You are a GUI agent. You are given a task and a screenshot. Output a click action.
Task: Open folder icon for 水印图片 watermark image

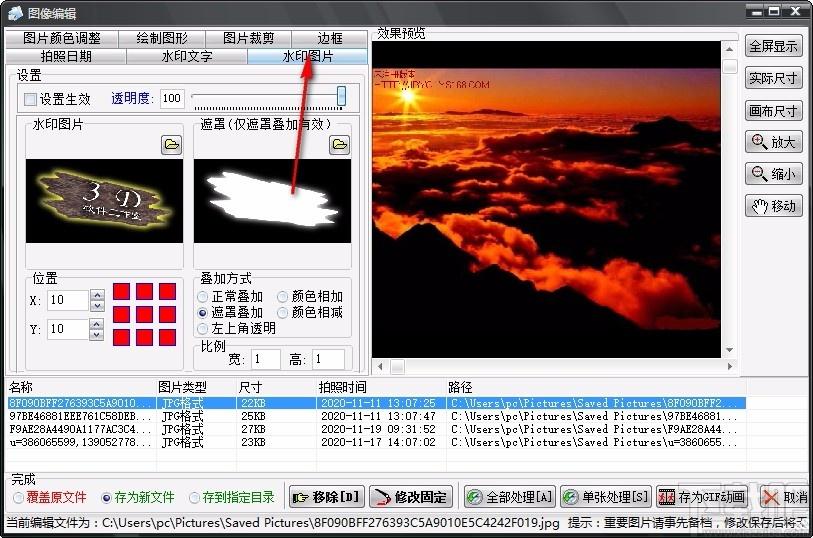[171, 145]
